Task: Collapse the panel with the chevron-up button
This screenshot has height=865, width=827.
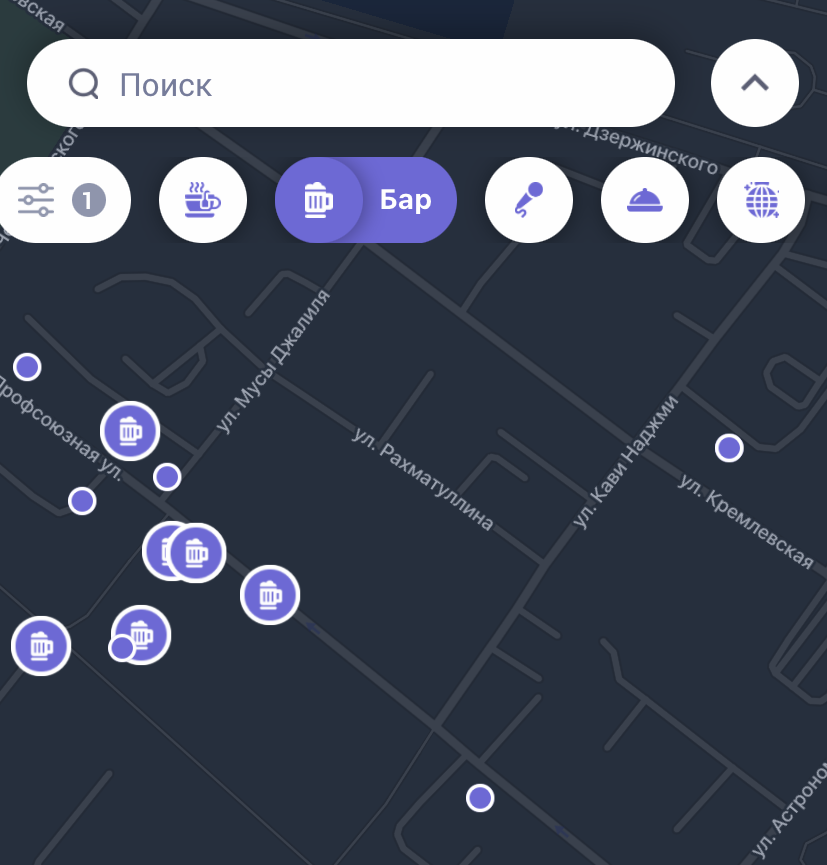Action: [x=754, y=83]
